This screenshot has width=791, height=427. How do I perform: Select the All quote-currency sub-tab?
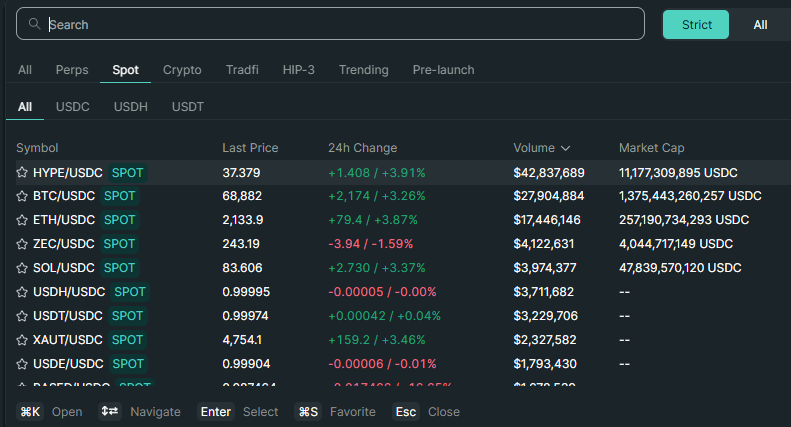pos(25,107)
